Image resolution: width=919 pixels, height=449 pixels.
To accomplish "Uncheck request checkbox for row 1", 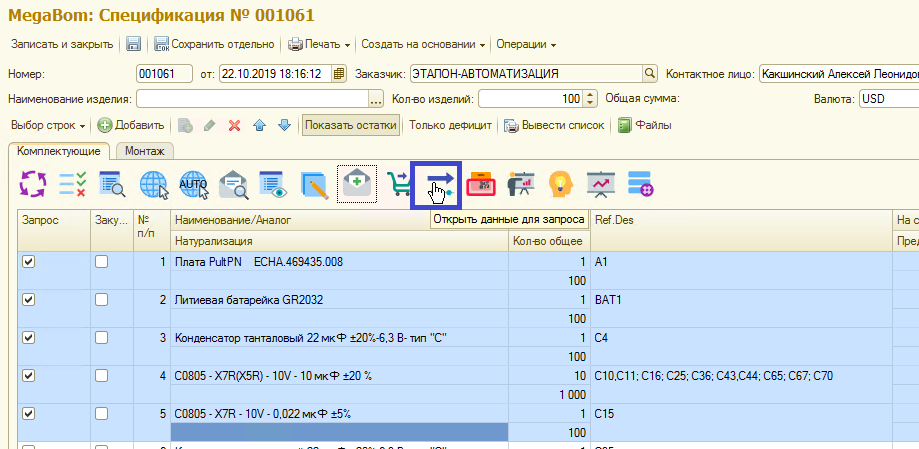I will click(28, 262).
